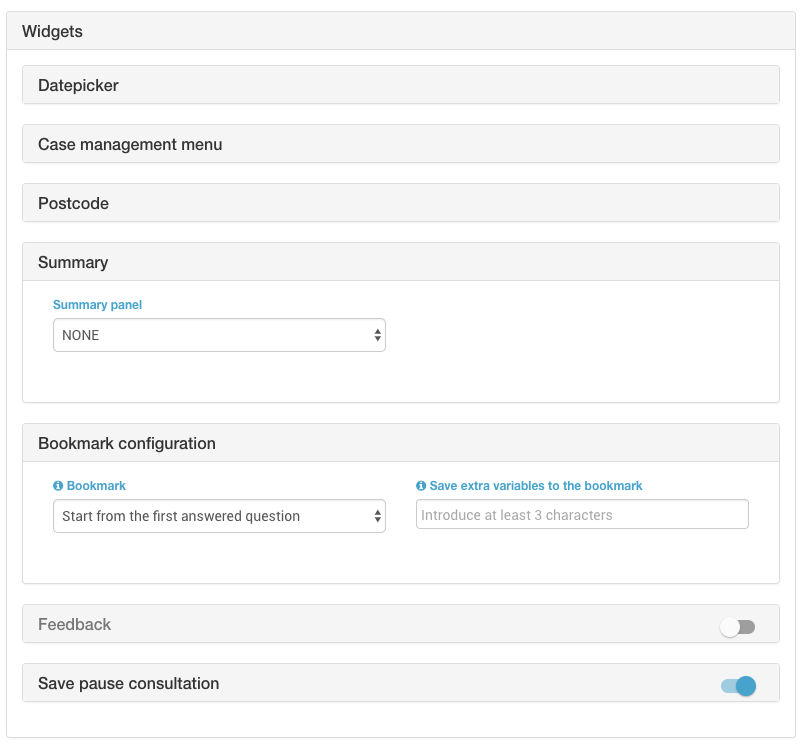Expand the Postcode section
The height and width of the screenshot is (749, 802).
click(x=401, y=203)
